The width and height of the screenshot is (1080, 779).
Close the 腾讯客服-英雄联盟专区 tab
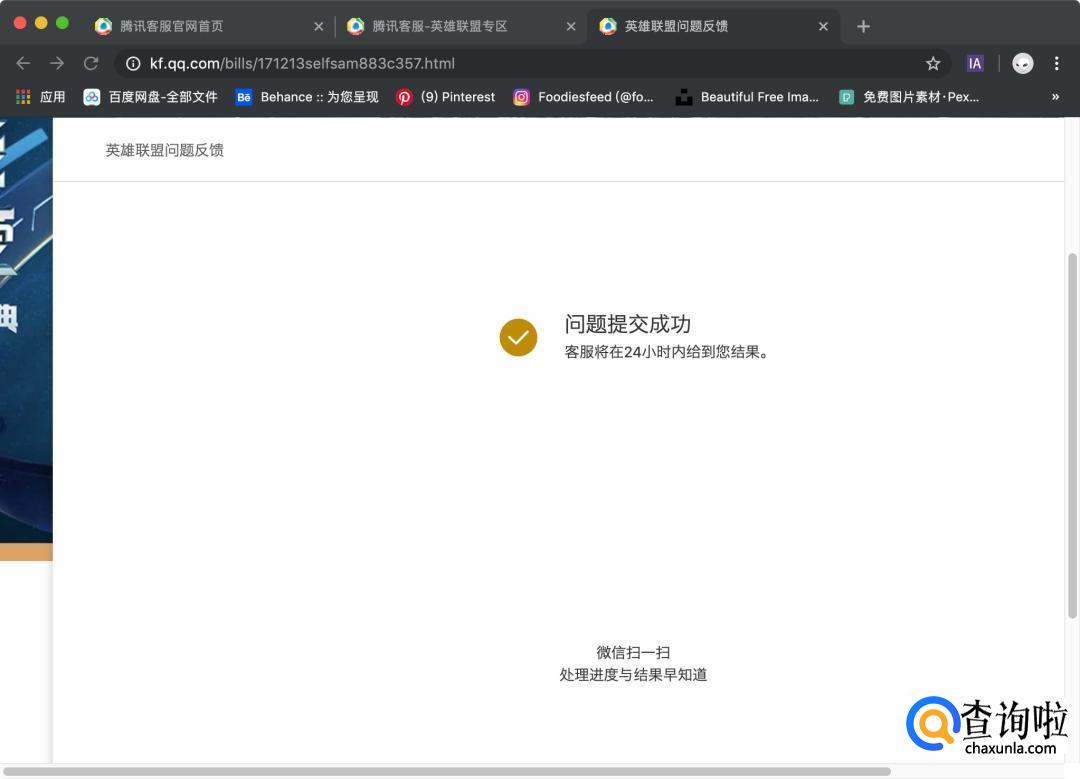coord(571,26)
